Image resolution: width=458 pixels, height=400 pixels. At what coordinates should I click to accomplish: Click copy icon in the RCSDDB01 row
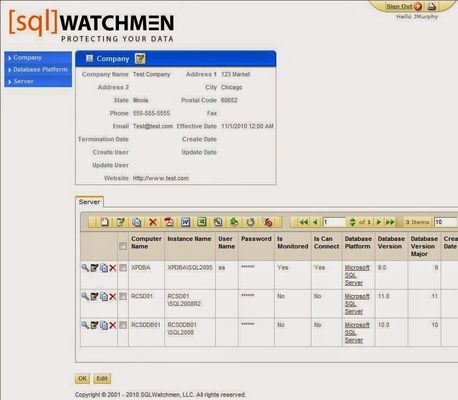click(x=104, y=325)
